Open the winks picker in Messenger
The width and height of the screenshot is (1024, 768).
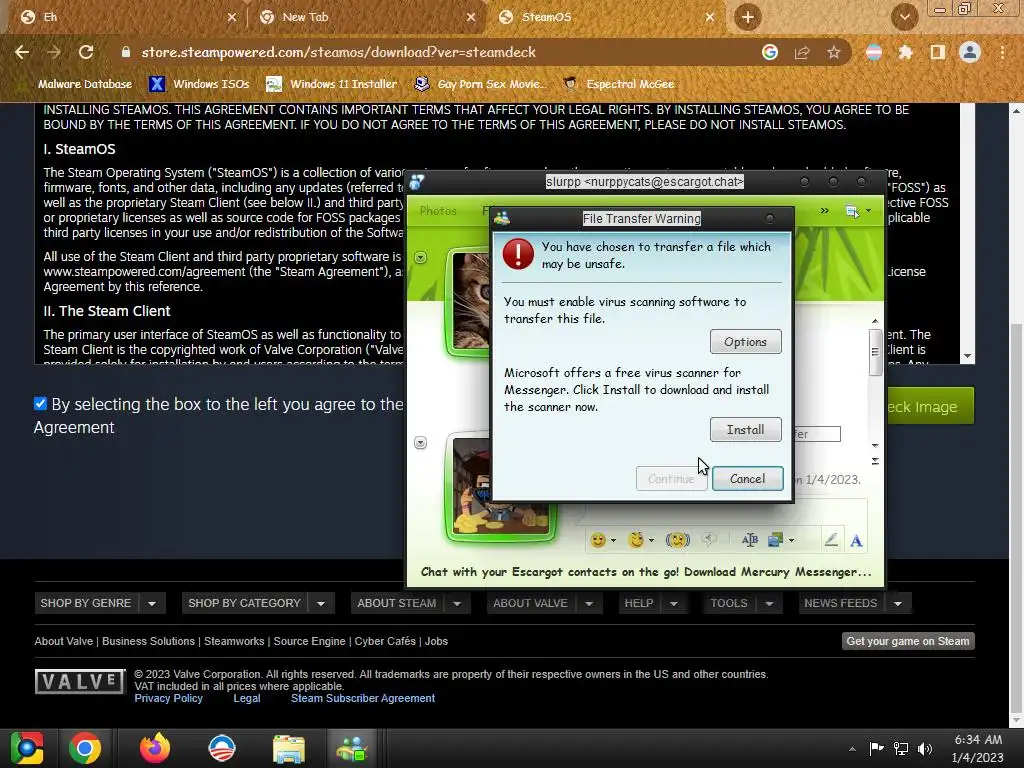(635, 540)
